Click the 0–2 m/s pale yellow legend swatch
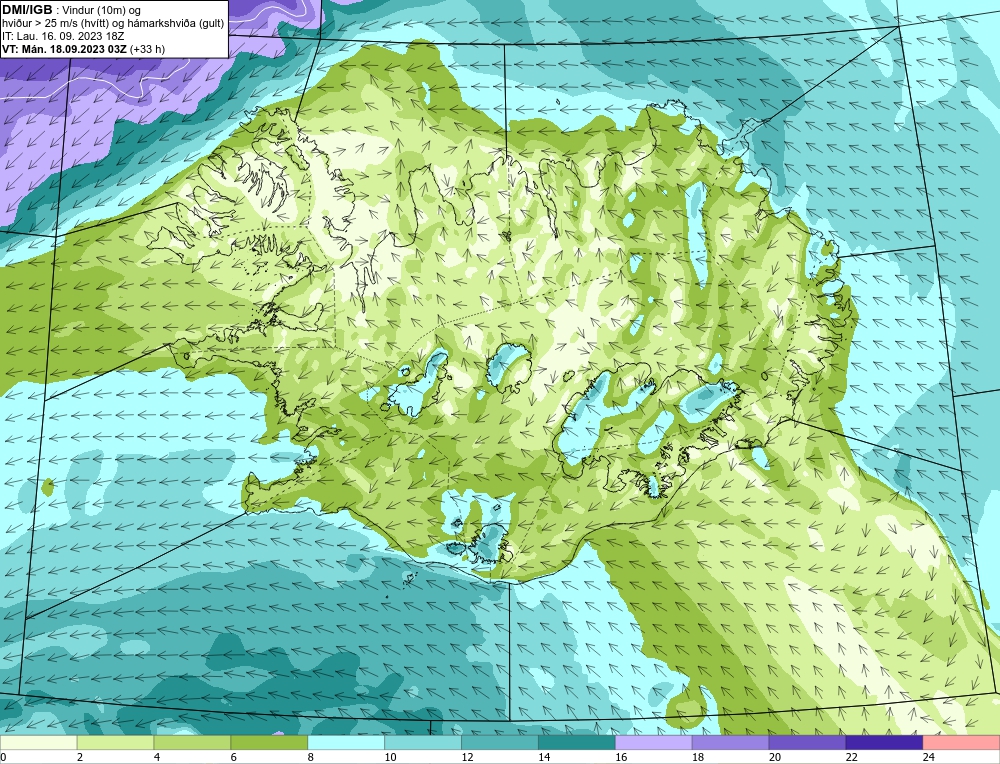Screen dimensions: 1000x764 coord(38,743)
